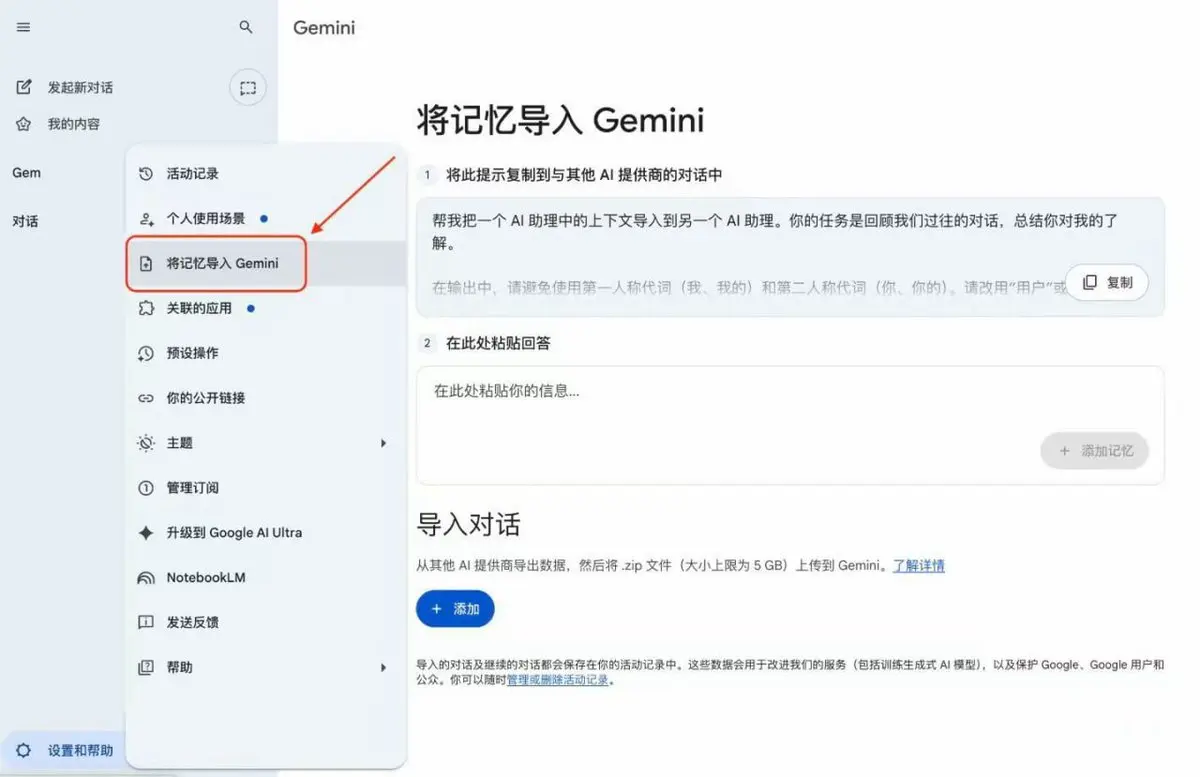This screenshot has height=777, width=1200.
Task: Click the prompt text starting 帮我把一个 AI 助理
Action: point(775,231)
